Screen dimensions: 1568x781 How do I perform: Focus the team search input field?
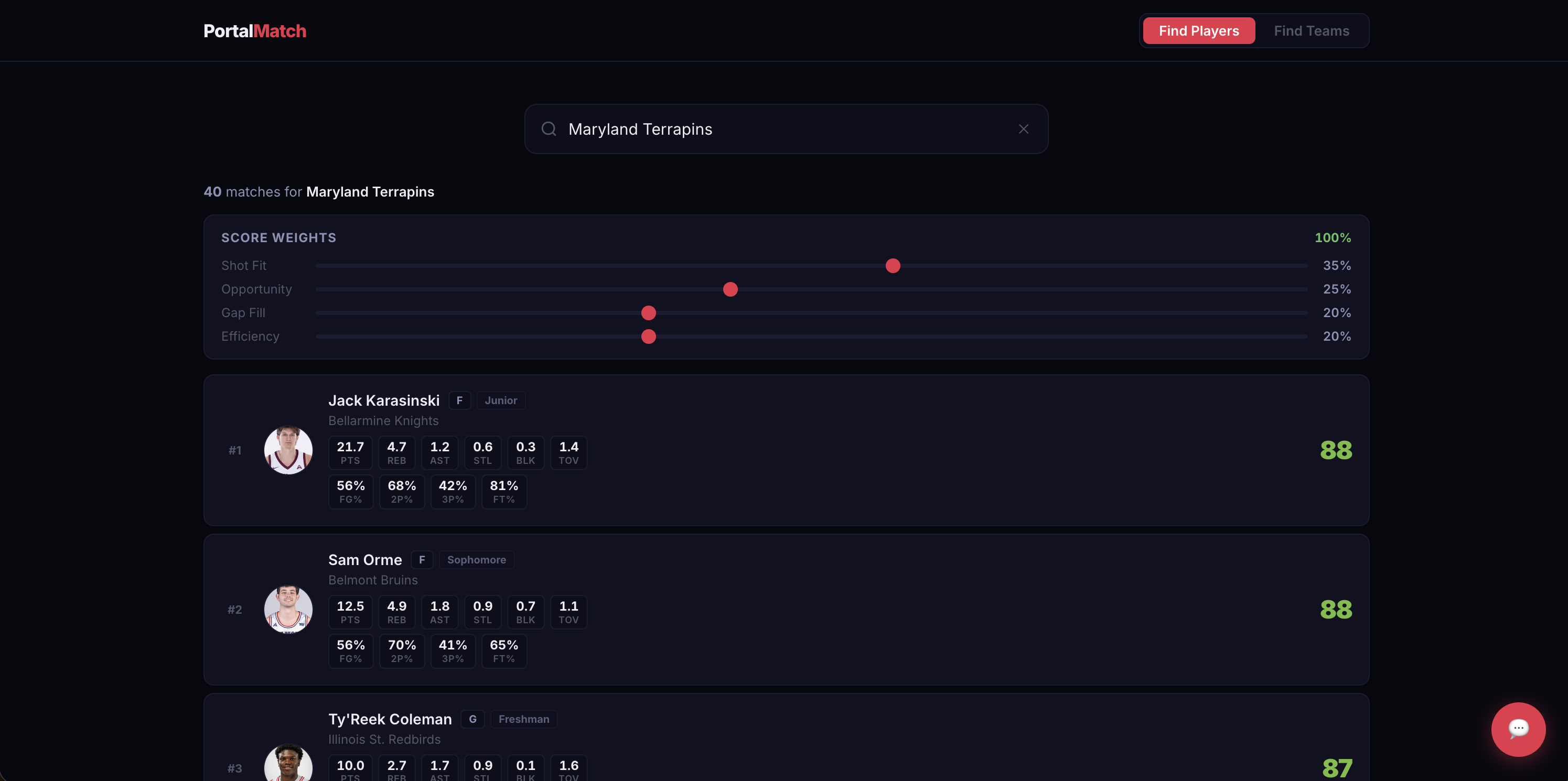pyautogui.click(x=785, y=129)
